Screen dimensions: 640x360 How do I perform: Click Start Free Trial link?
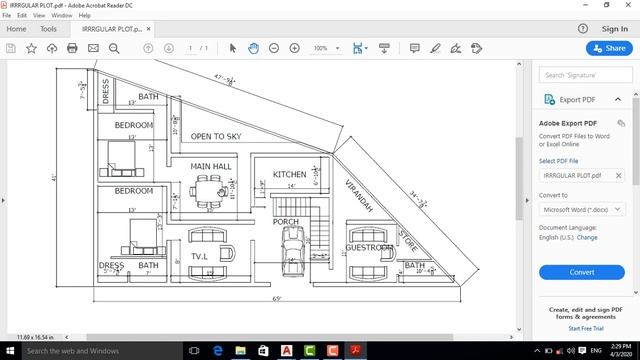point(586,329)
